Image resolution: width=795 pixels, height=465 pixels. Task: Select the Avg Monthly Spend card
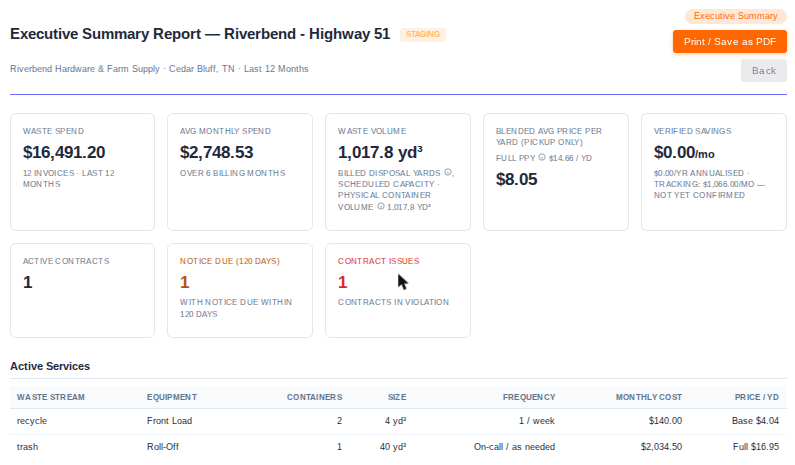tap(240, 172)
